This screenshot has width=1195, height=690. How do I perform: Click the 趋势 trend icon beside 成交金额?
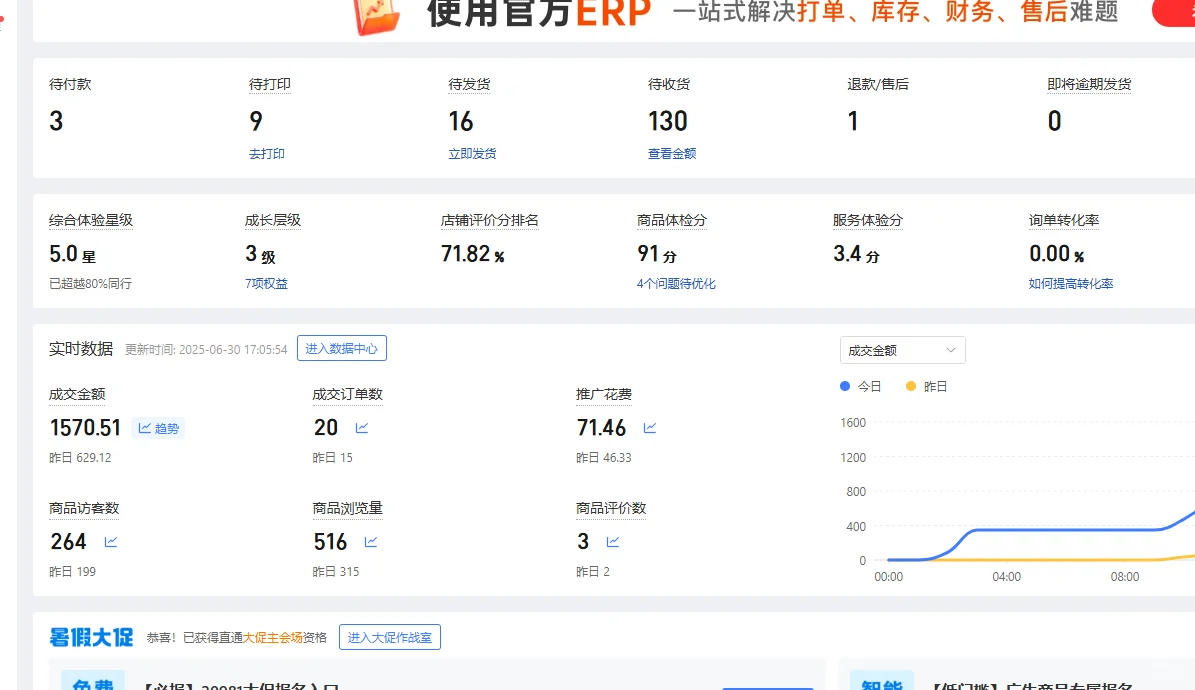pyautogui.click(x=158, y=428)
